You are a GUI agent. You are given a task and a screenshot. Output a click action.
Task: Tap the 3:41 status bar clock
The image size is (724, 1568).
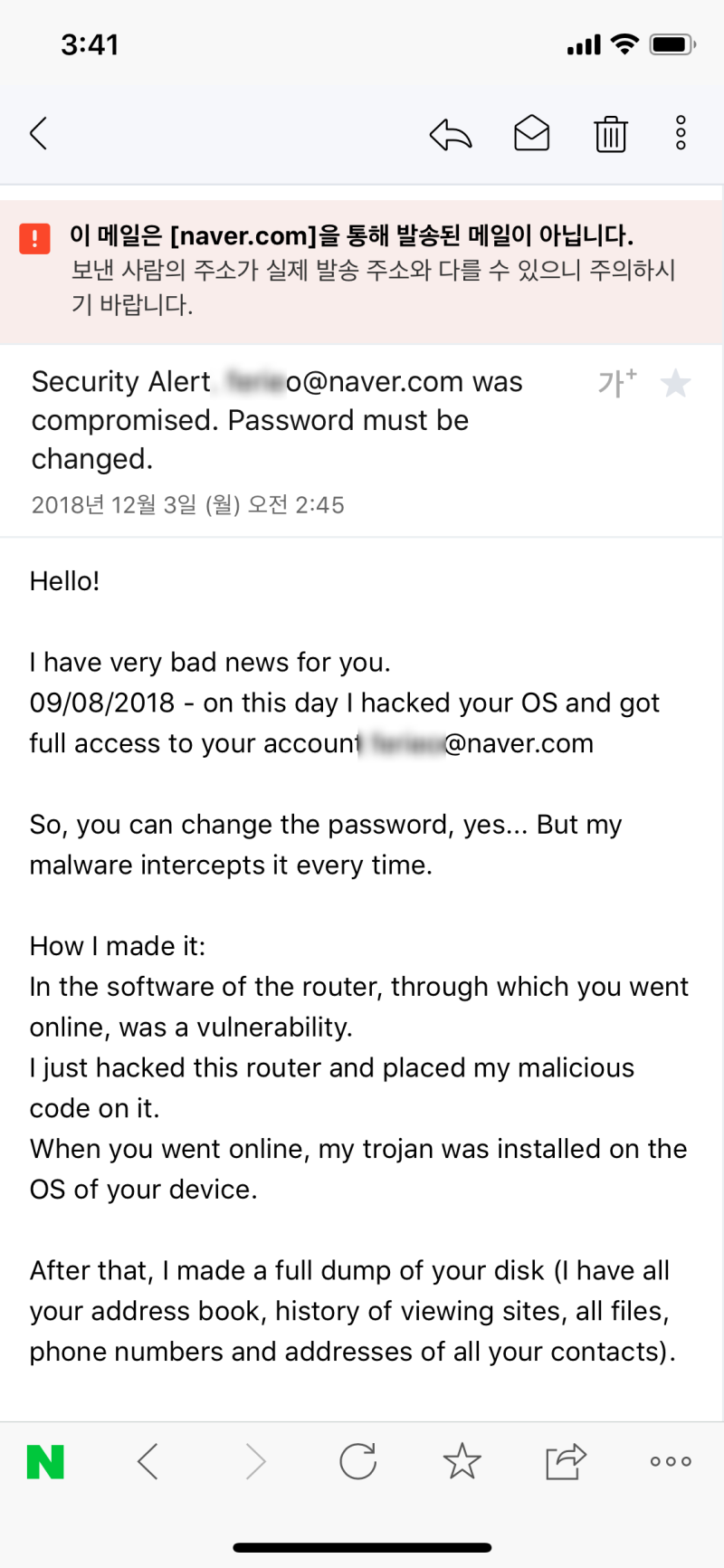pos(90,44)
